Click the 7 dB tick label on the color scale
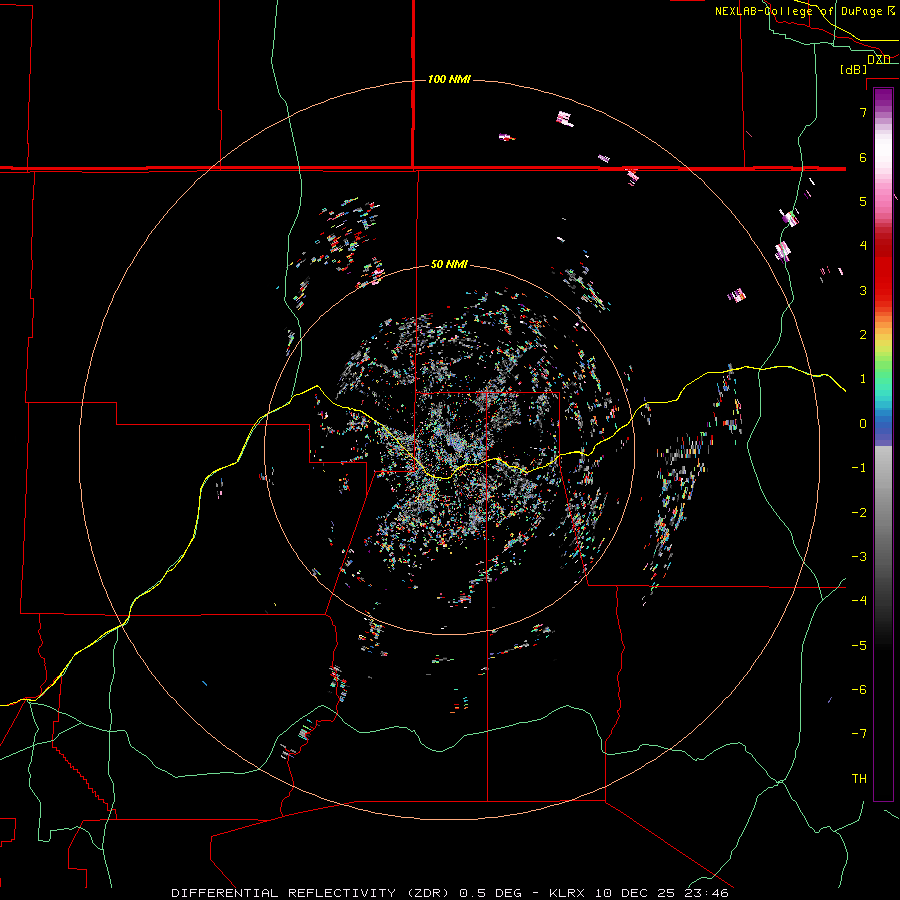Viewport: 900px width, 900px height. click(863, 112)
